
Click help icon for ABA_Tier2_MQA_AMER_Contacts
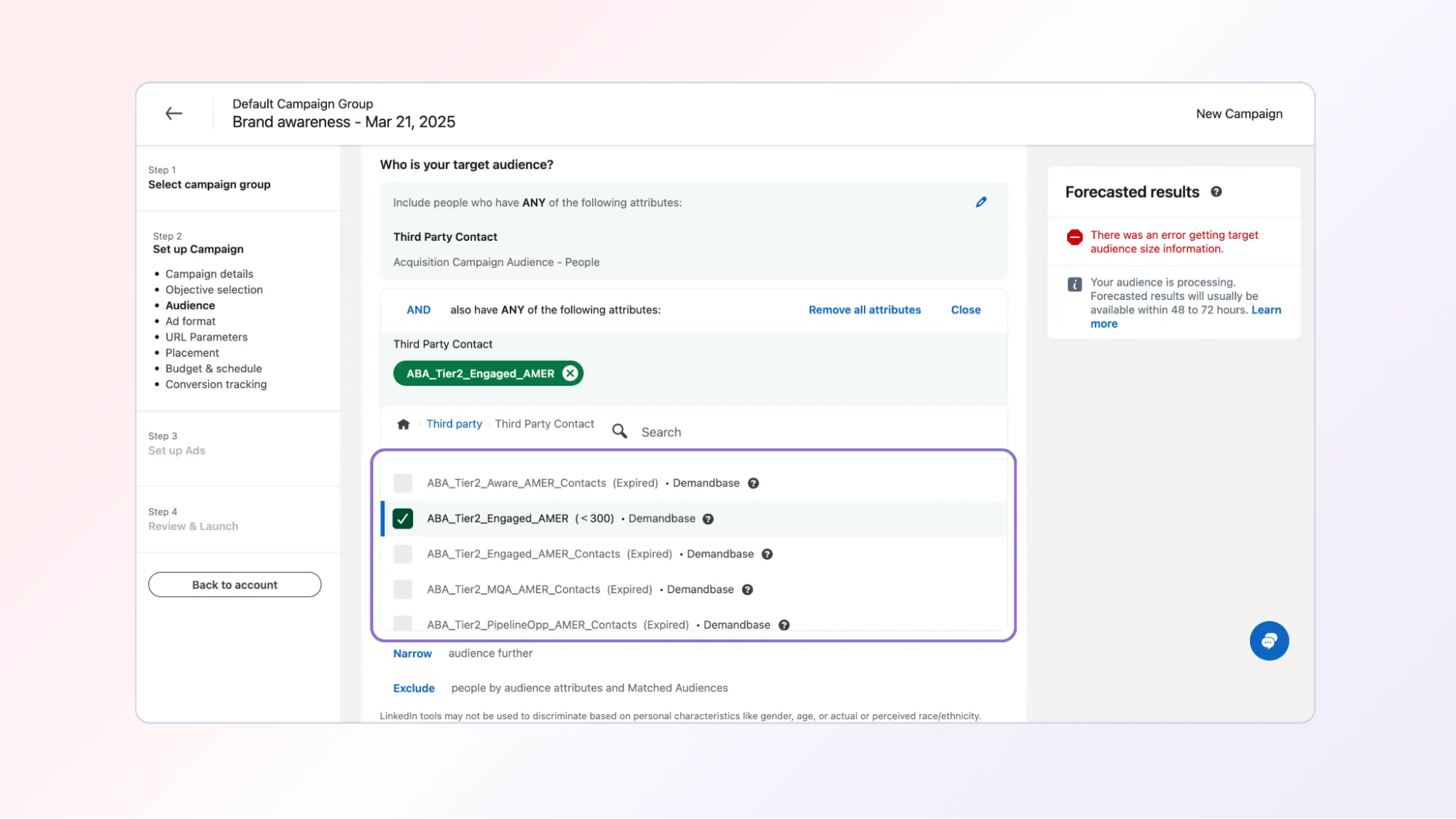747,590
